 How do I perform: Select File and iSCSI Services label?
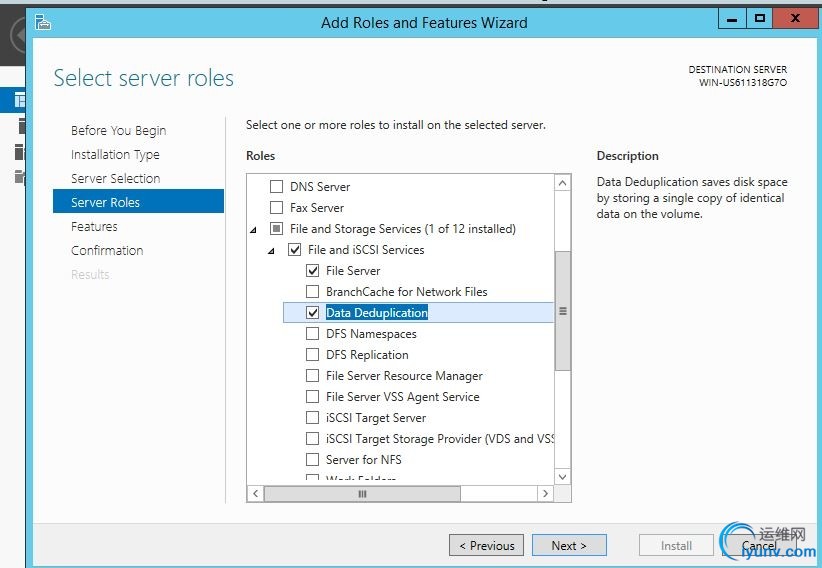pyautogui.click(x=366, y=250)
